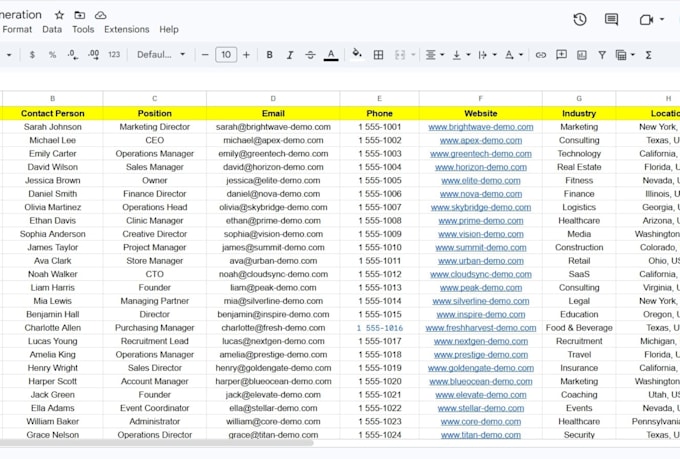Open vertical align dropdown

click(x=461, y=55)
